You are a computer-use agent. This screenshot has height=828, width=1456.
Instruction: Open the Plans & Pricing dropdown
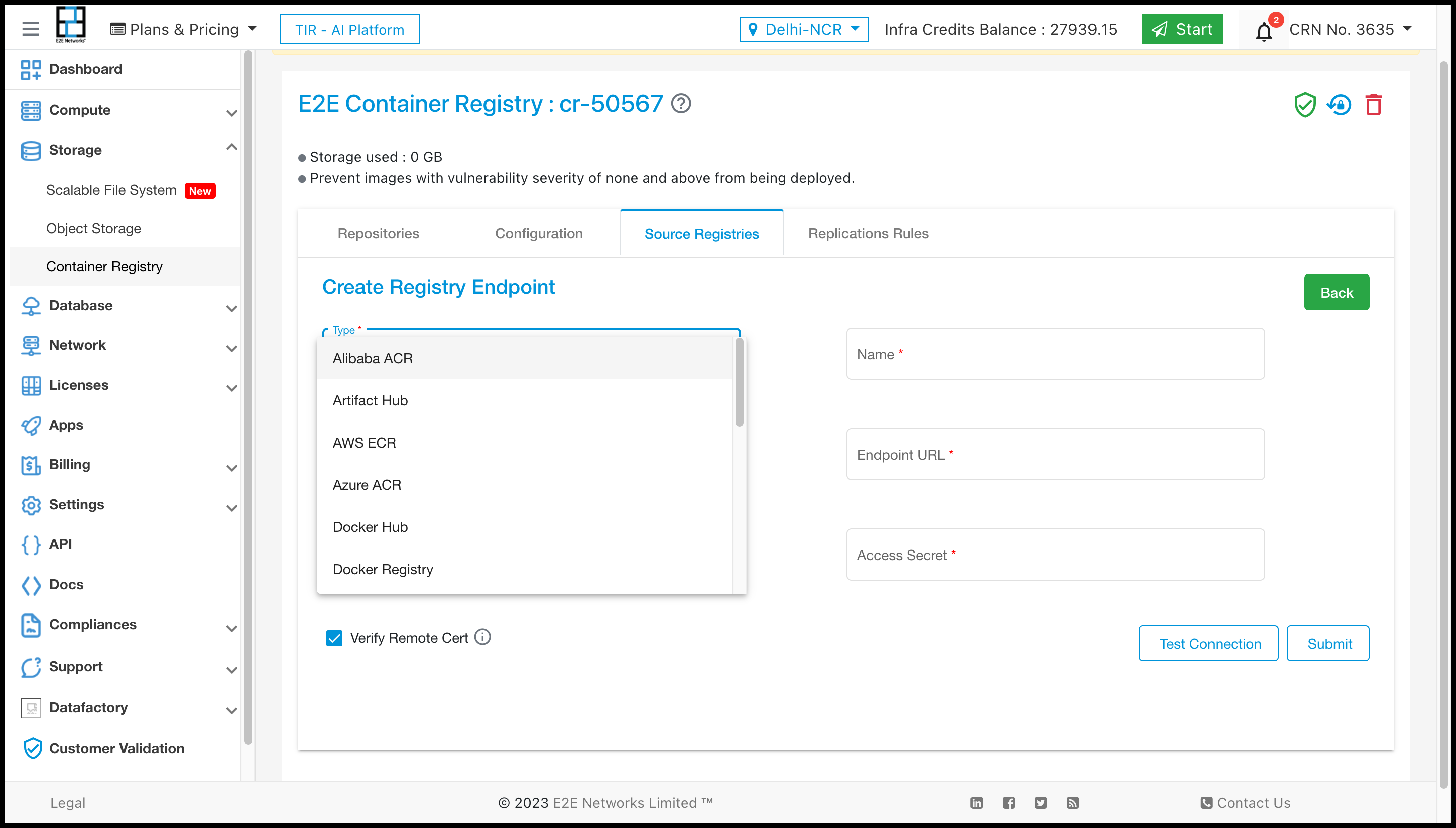pos(183,29)
